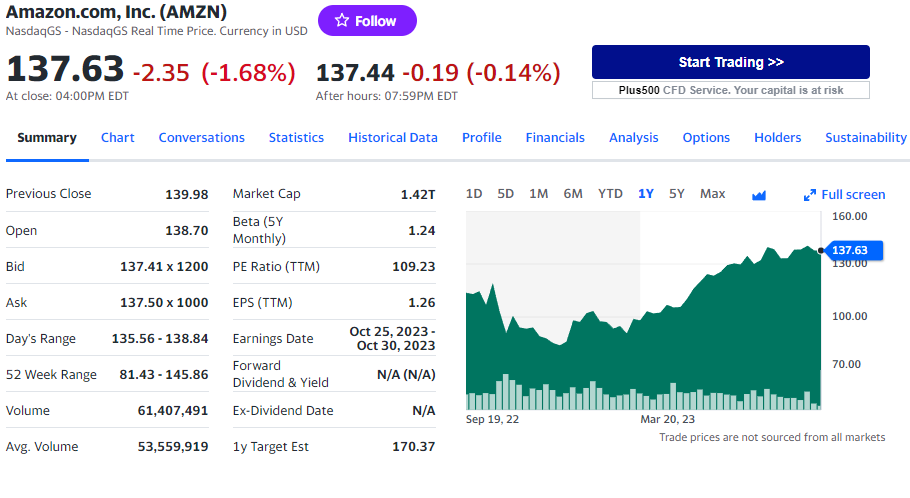The width and height of the screenshot is (910, 498).
Task: Select the YTD chart range
Action: [611, 194]
